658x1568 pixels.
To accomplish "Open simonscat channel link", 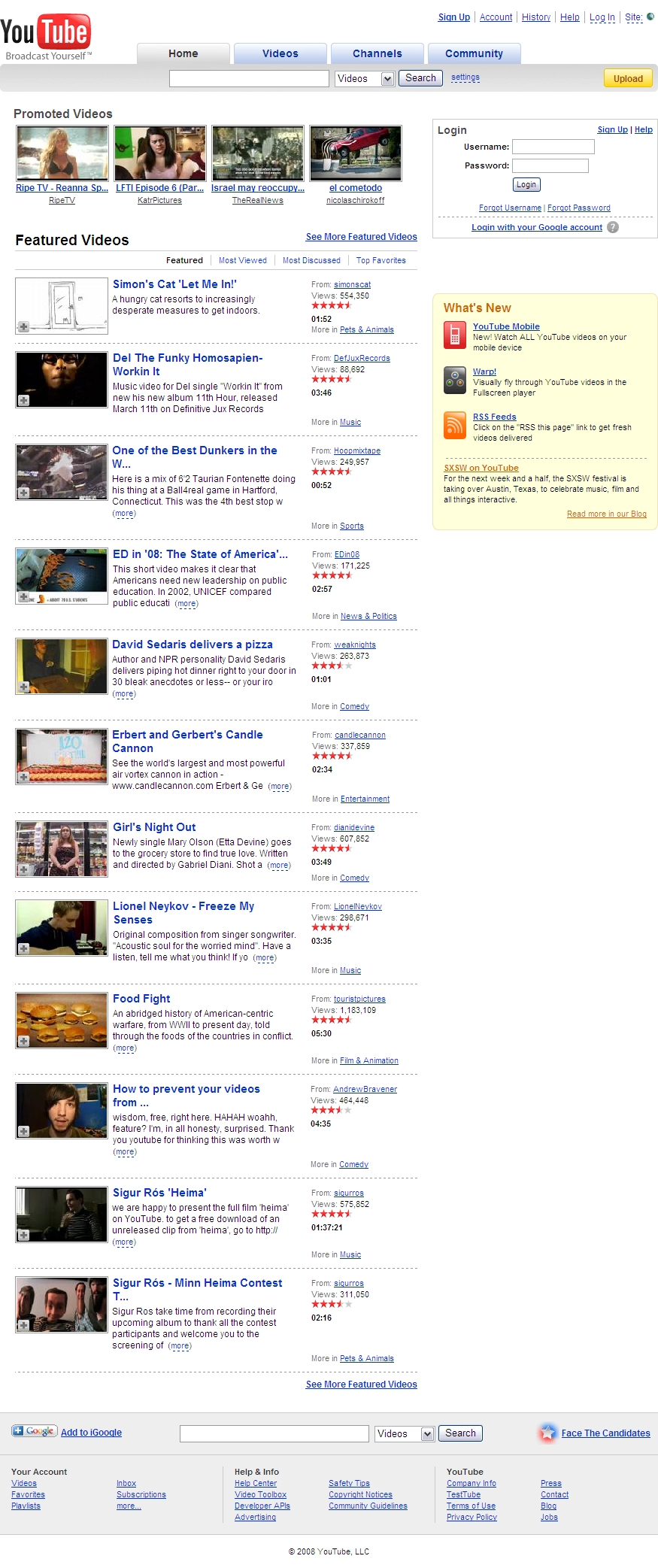I will [x=353, y=285].
